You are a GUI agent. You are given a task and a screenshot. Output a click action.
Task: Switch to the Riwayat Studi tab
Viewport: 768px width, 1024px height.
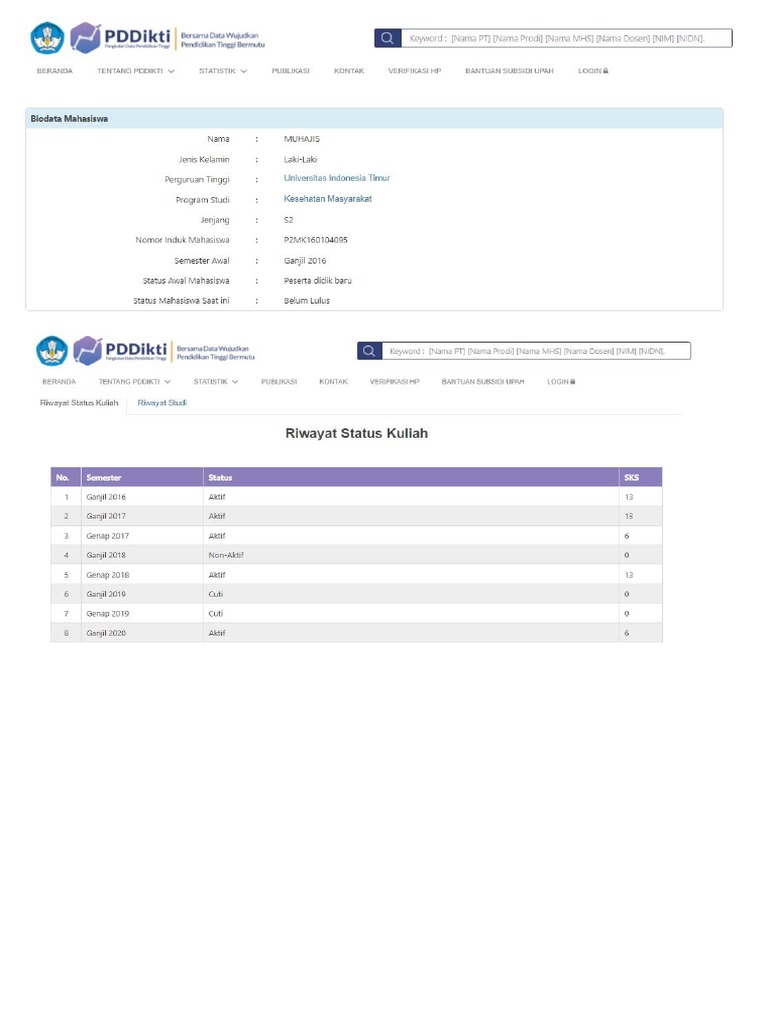tap(162, 403)
